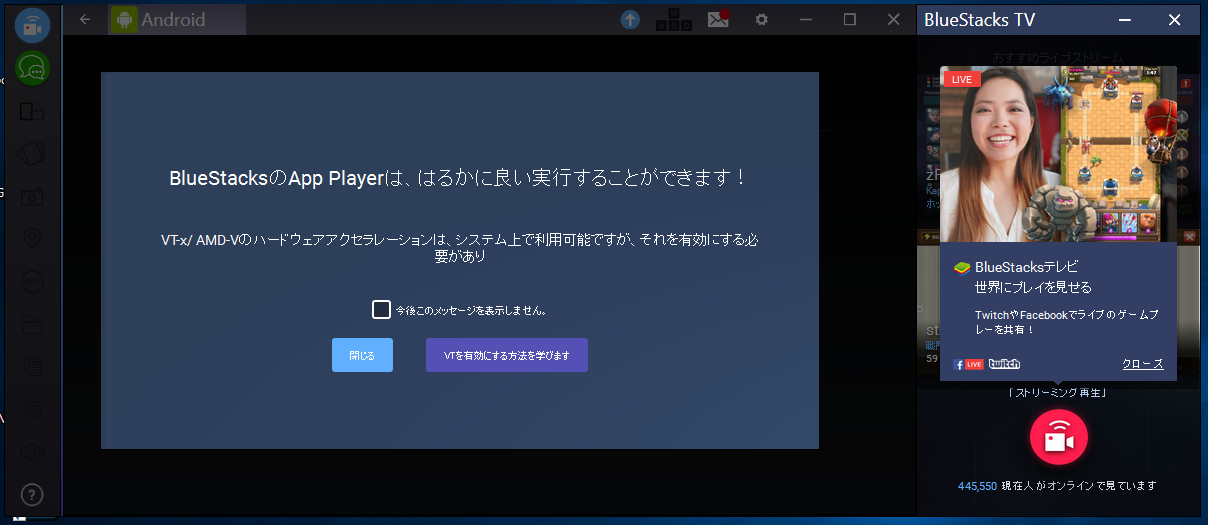Click the red streaming camera button
Viewport: 1208px width, 525px height.
[1059, 438]
